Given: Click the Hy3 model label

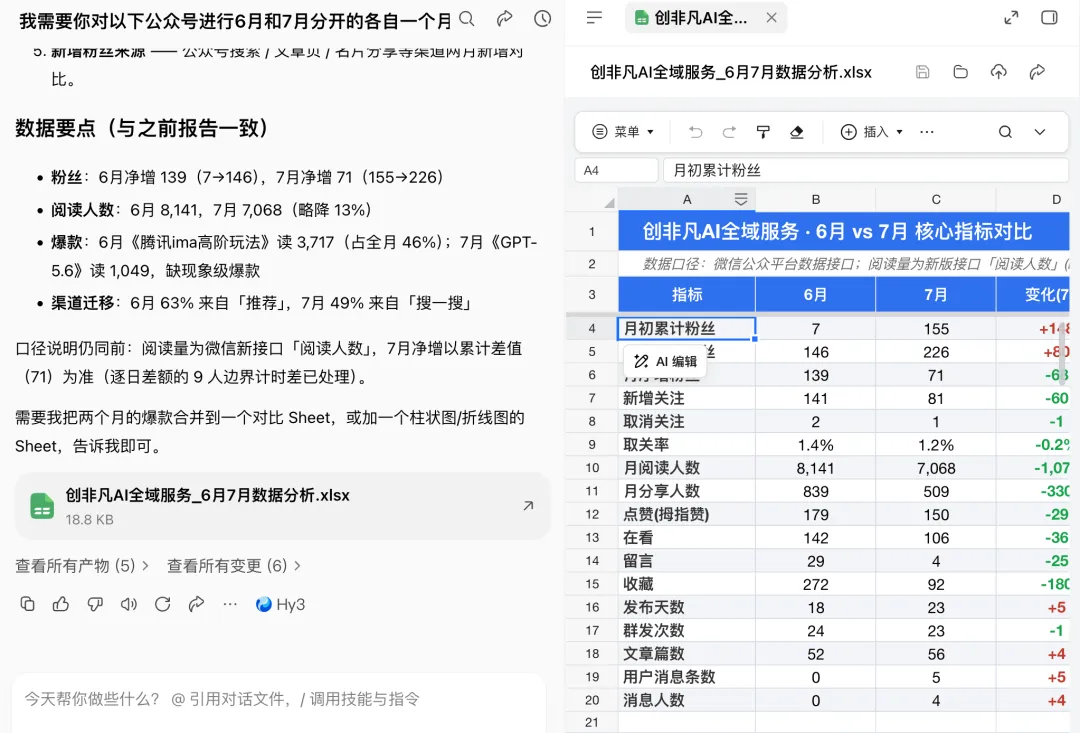Looking at the screenshot, I should (280, 604).
